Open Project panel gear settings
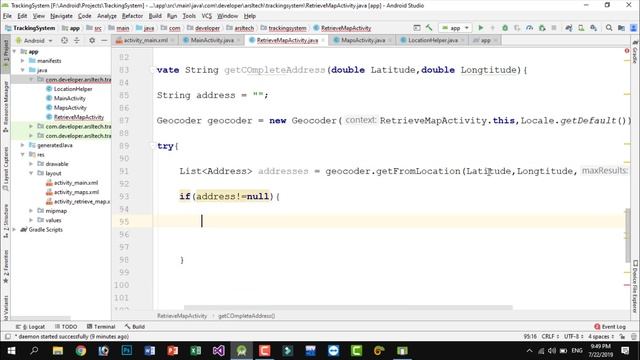Screen dimensions: 640x360 [x=92, y=40]
